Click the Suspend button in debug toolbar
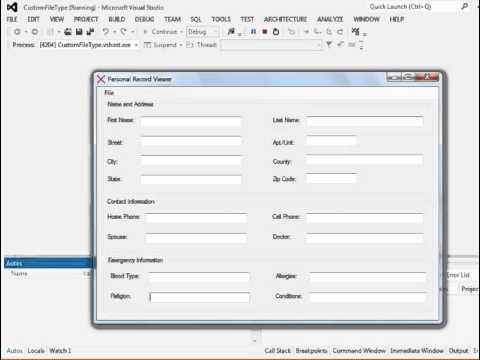The width and height of the screenshot is (480, 360). 161,45
